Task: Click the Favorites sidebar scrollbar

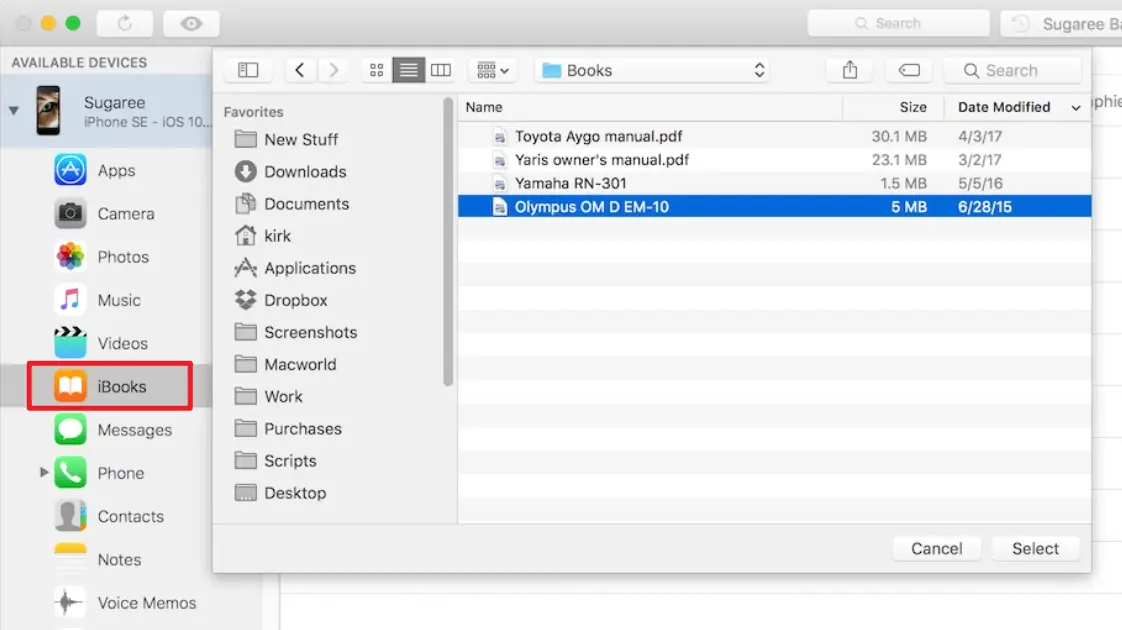Action: (x=448, y=242)
